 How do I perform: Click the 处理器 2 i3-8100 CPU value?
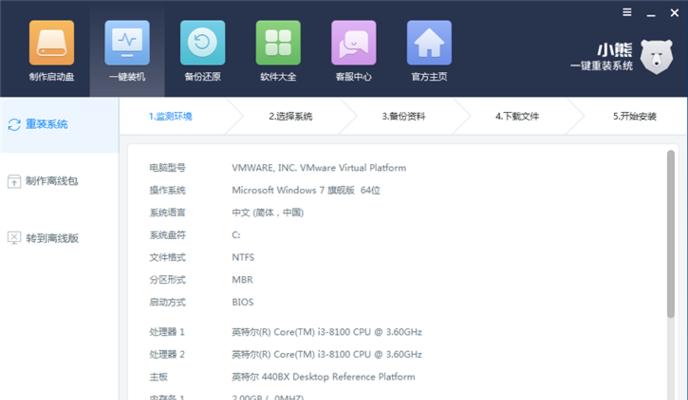327,354
